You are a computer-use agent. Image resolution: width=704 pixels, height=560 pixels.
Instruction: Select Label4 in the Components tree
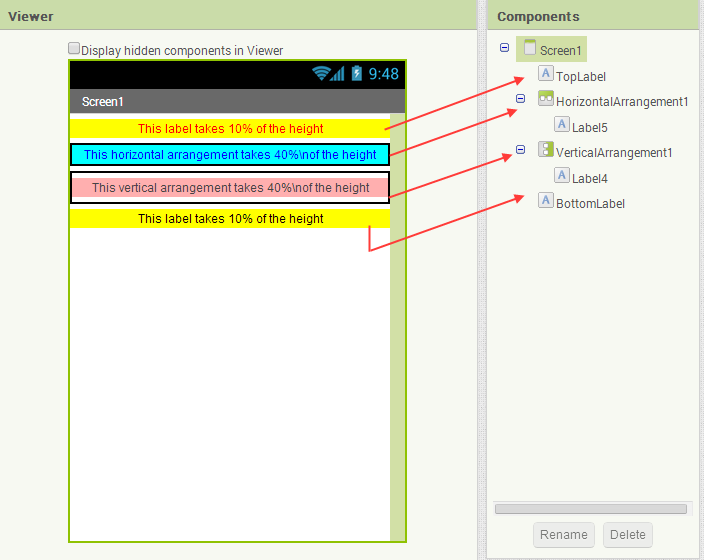tap(590, 179)
